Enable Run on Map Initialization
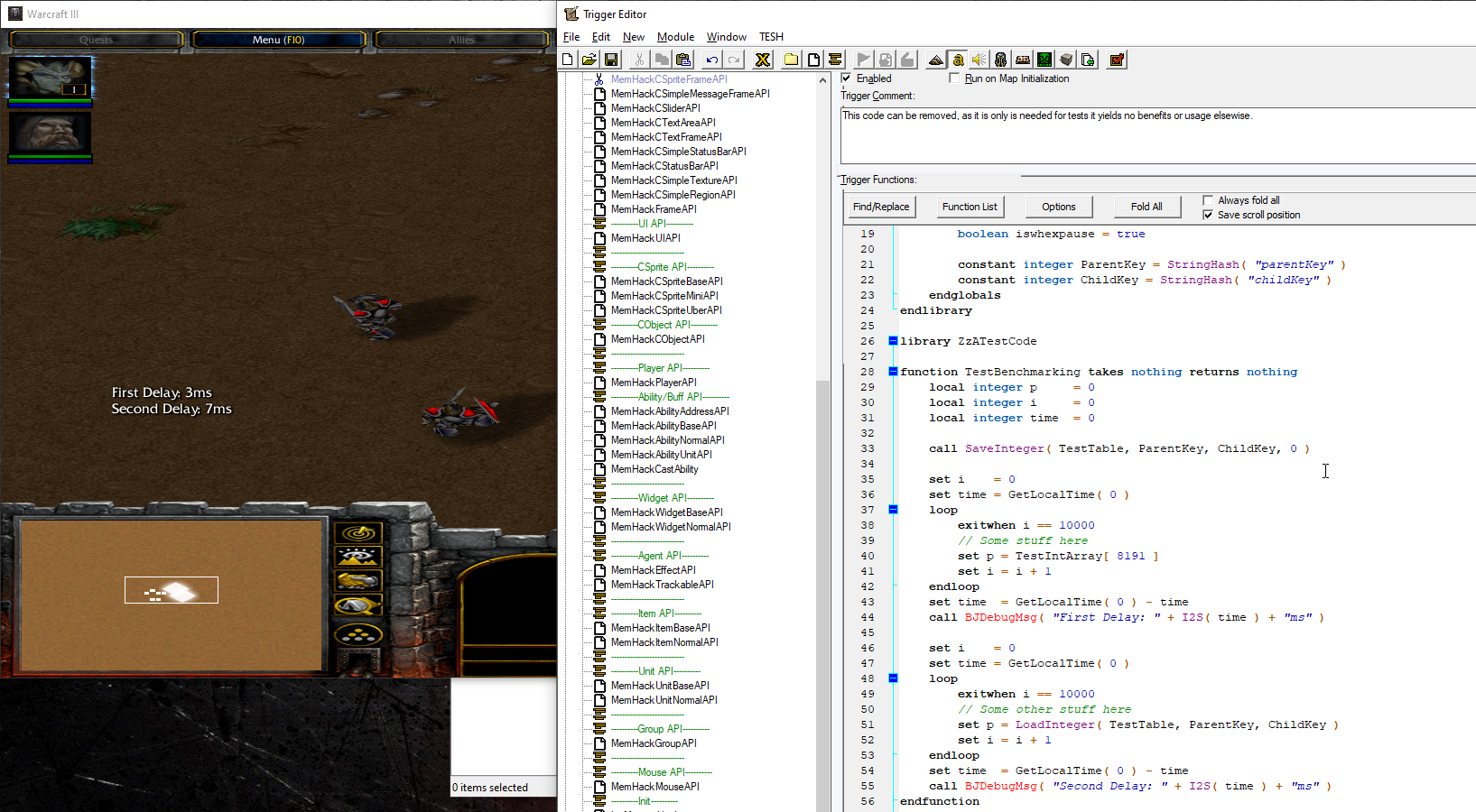The height and width of the screenshot is (812, 1476). (x=954, y=78)
